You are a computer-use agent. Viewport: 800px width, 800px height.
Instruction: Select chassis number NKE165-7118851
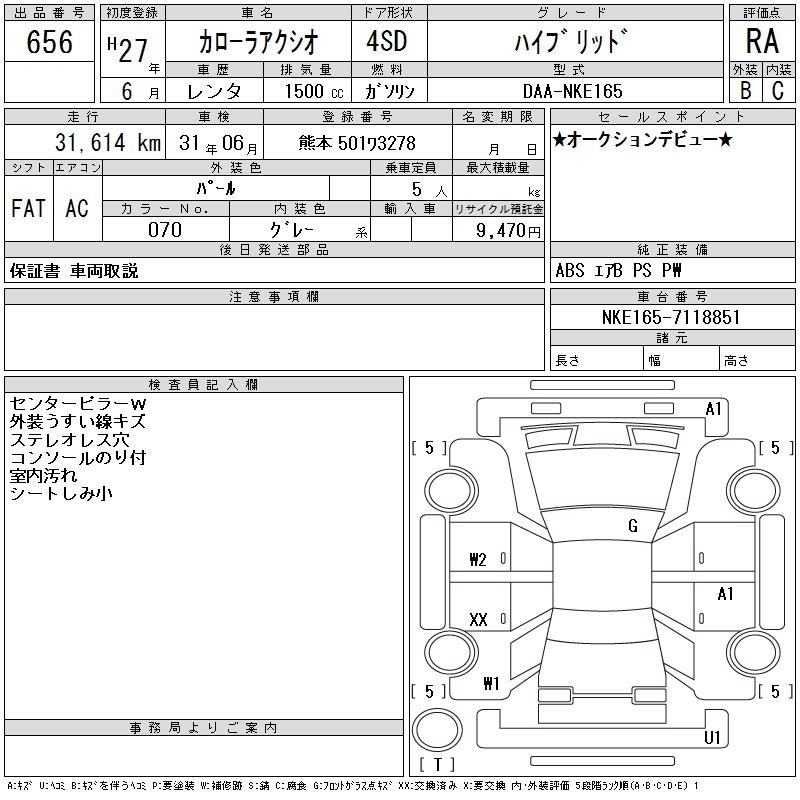(671, 317)
